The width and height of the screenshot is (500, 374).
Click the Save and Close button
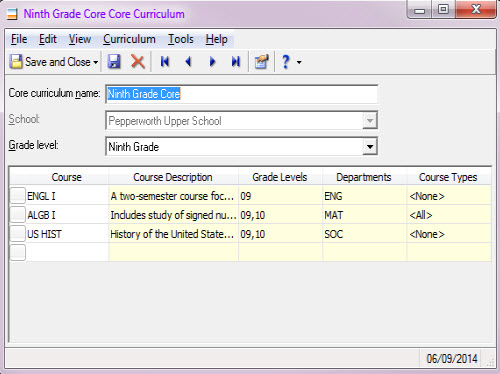pyautogui.click(x=50, y=62)
